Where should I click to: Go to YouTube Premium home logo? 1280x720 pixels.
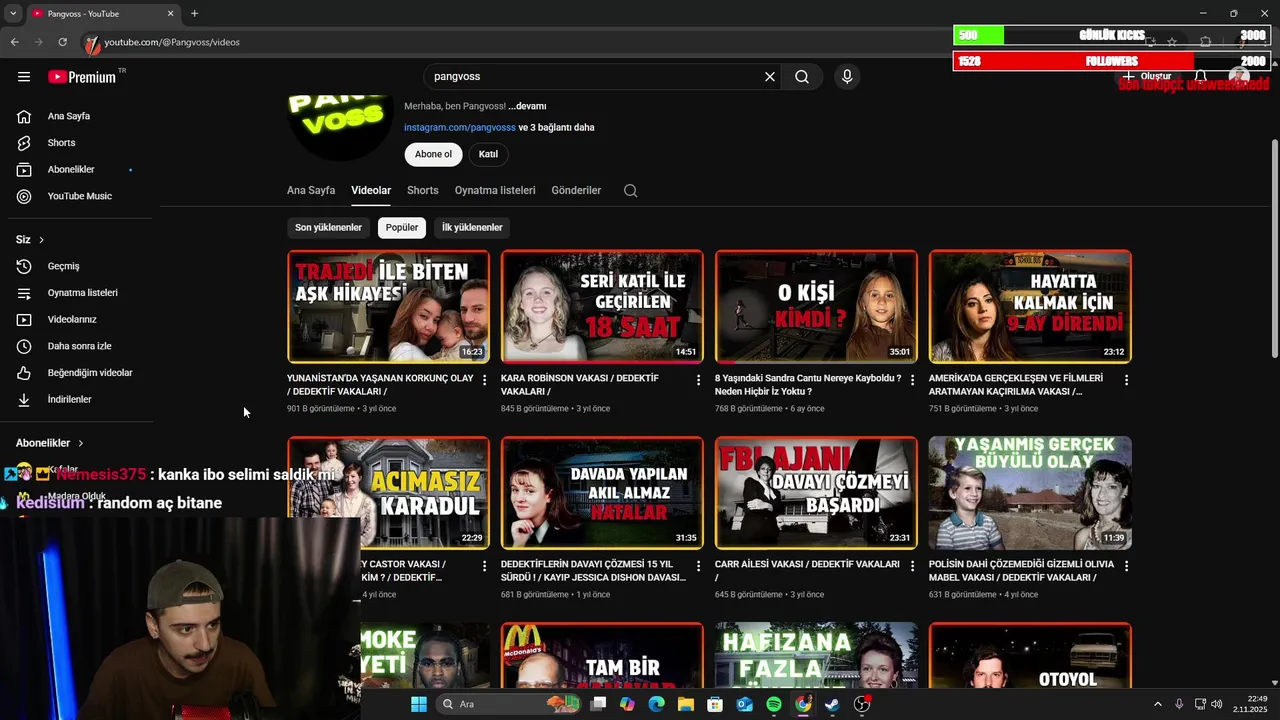click(83, 77)
